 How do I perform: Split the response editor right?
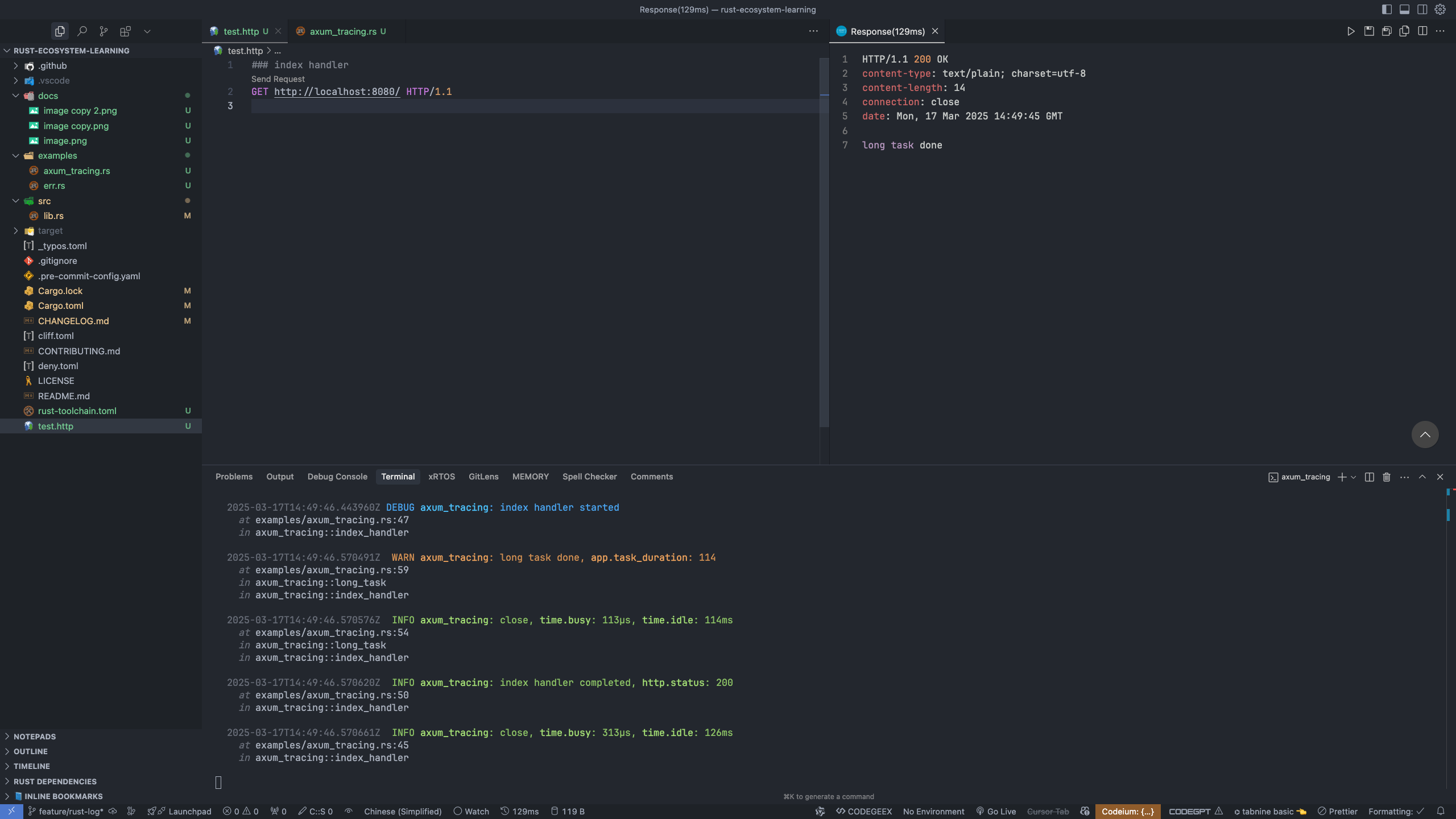pos(1422,31)
